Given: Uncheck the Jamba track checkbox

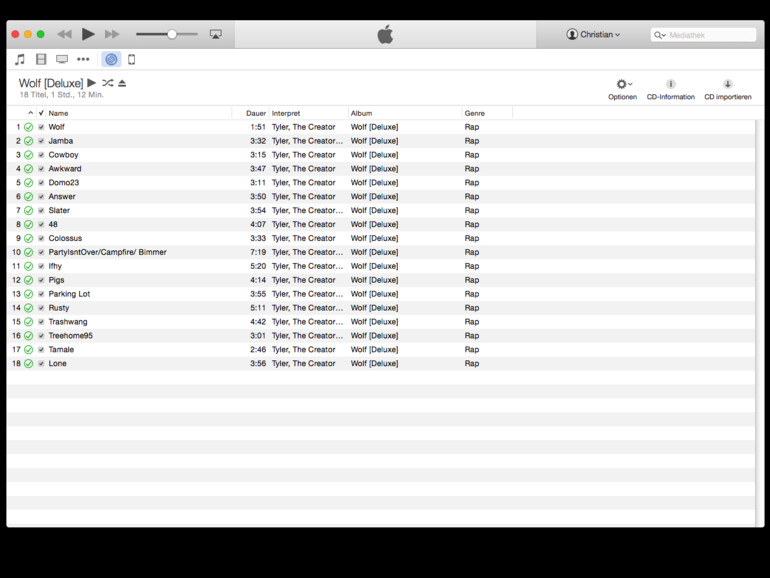Looking at the screenshot, I should pos(41,141).
